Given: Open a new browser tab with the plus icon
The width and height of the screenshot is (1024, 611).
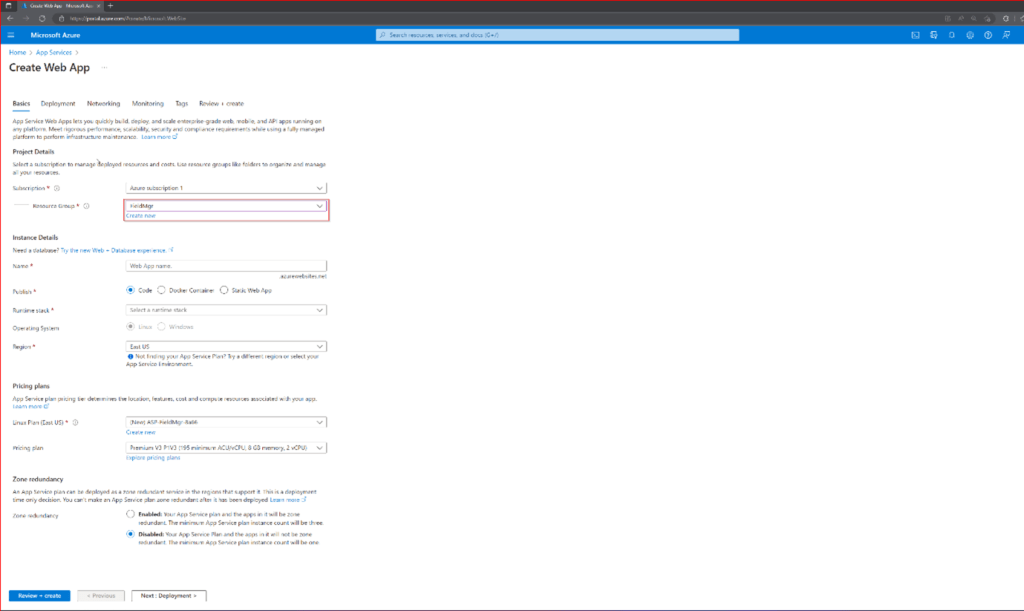Looking at the screenshot, I should coord(110,6).
